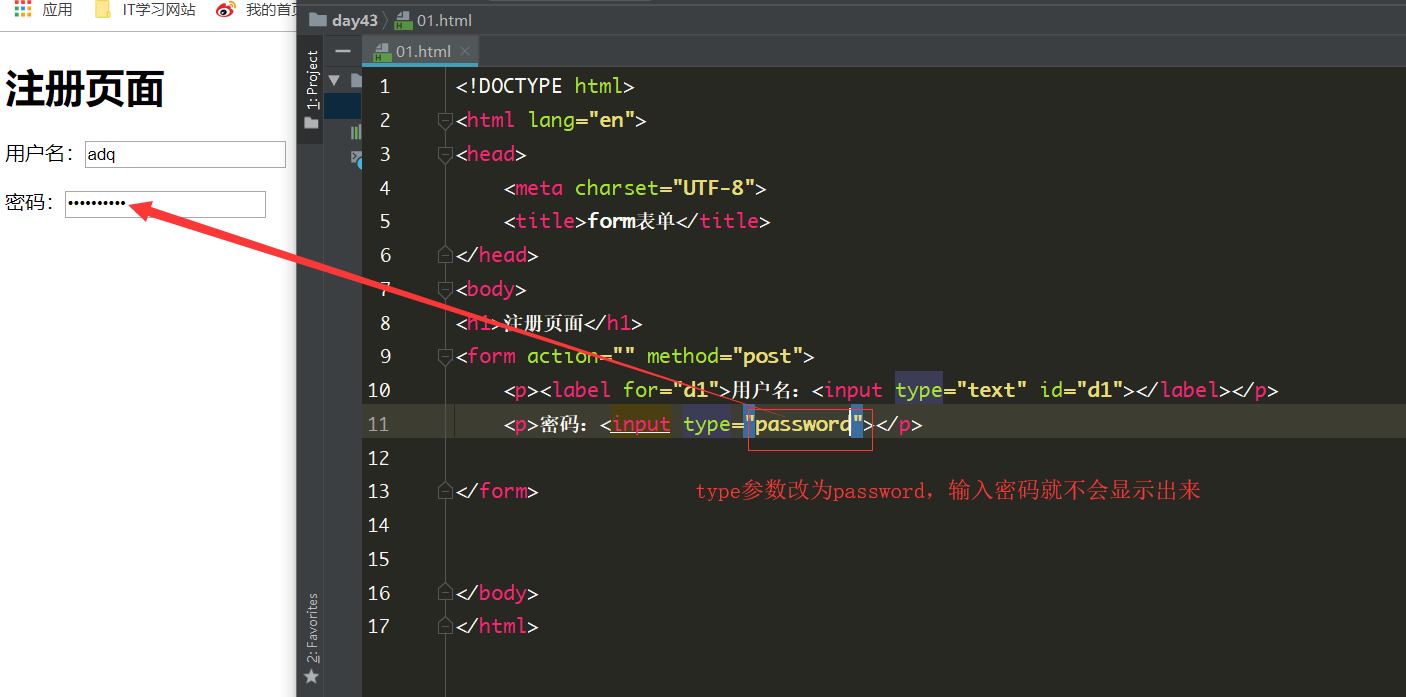The height and width of the screenshot is (697, 1406).
Task: Click the title text form表单 on line 5
Action: 631,221
